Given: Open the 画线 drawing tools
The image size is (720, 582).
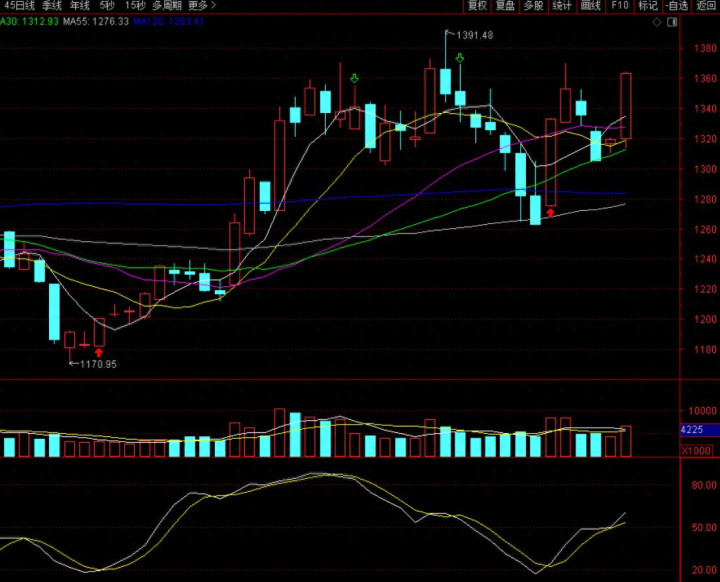Looking at the screenshot, I should click(591, 6).
